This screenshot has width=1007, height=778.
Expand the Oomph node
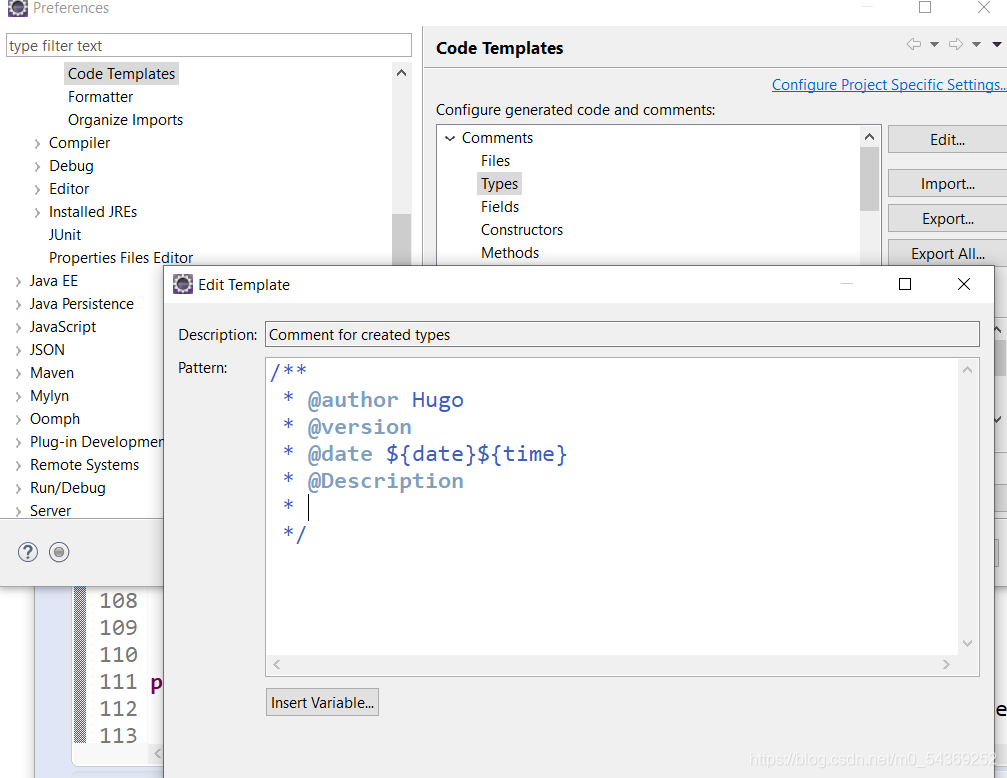18,420
